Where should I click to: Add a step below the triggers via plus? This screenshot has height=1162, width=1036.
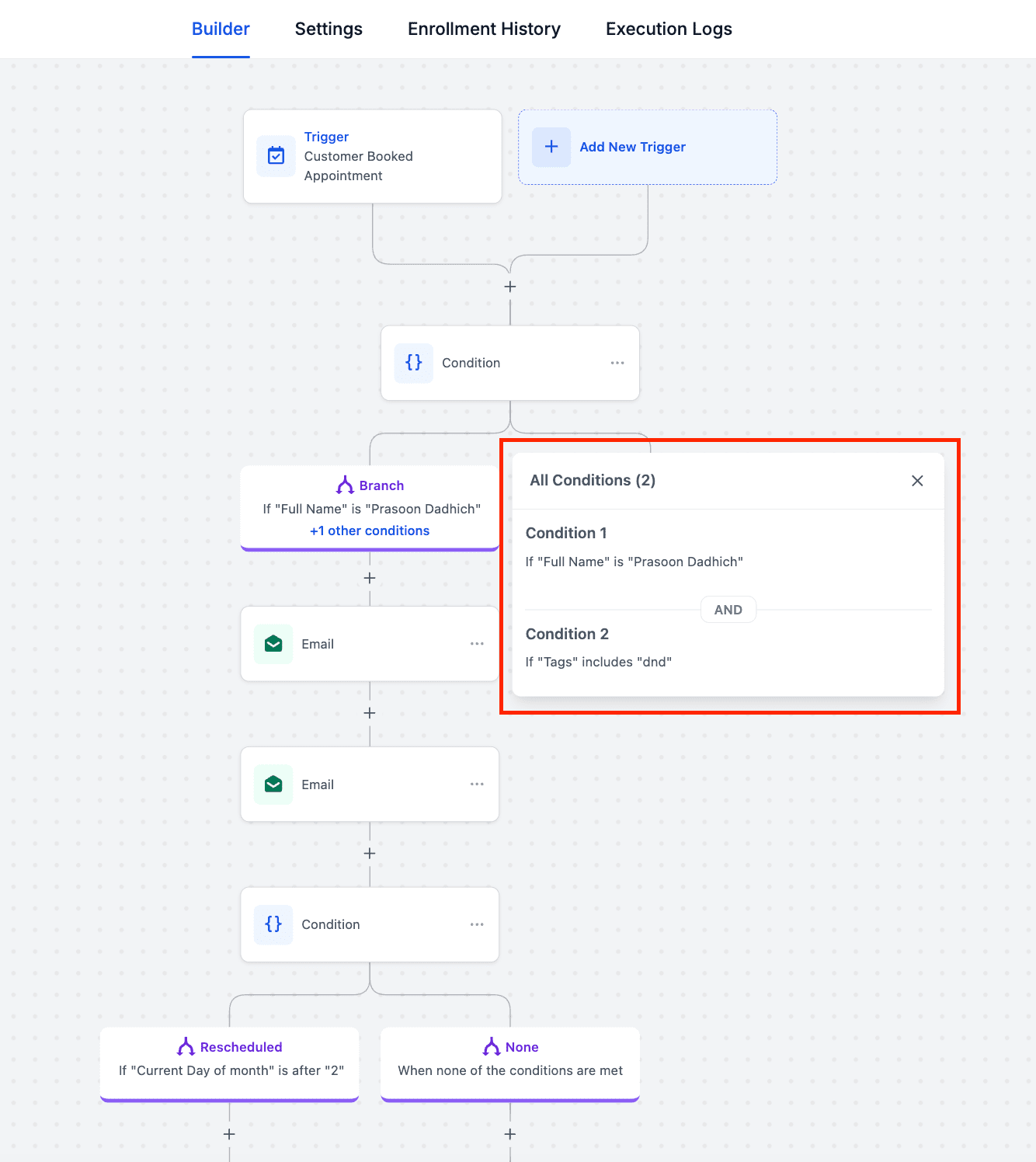tap(510, 287)
